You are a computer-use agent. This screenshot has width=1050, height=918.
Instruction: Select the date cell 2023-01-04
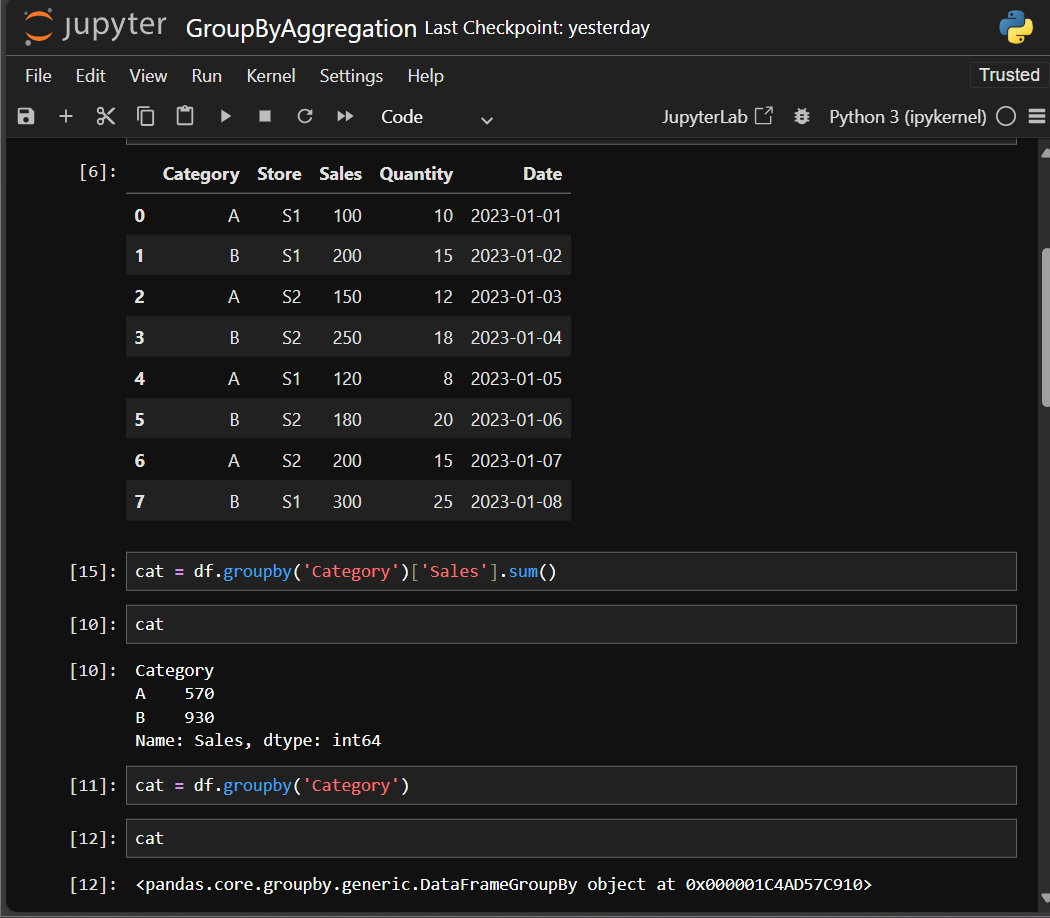click(516, 337)
